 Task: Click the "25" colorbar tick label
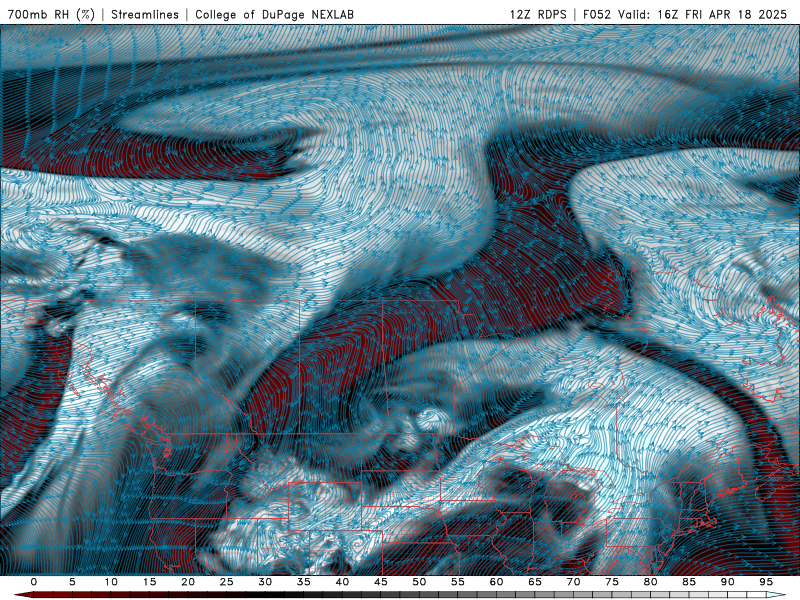point(227,582)
